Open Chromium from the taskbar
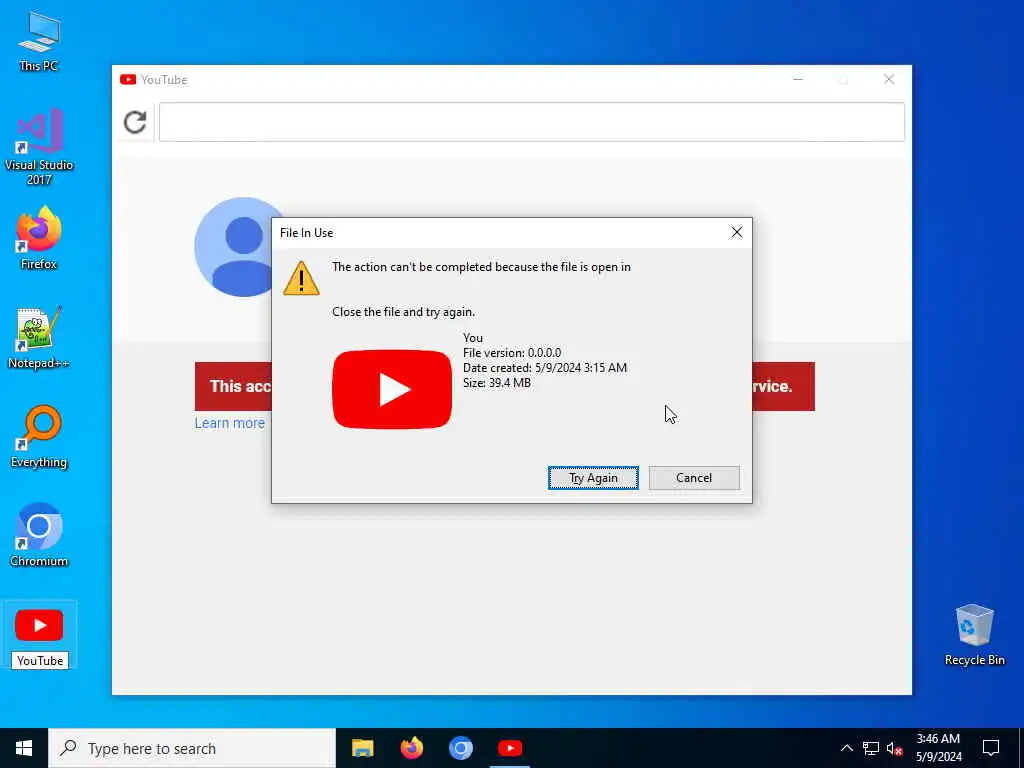 click(x=461, y=748)
